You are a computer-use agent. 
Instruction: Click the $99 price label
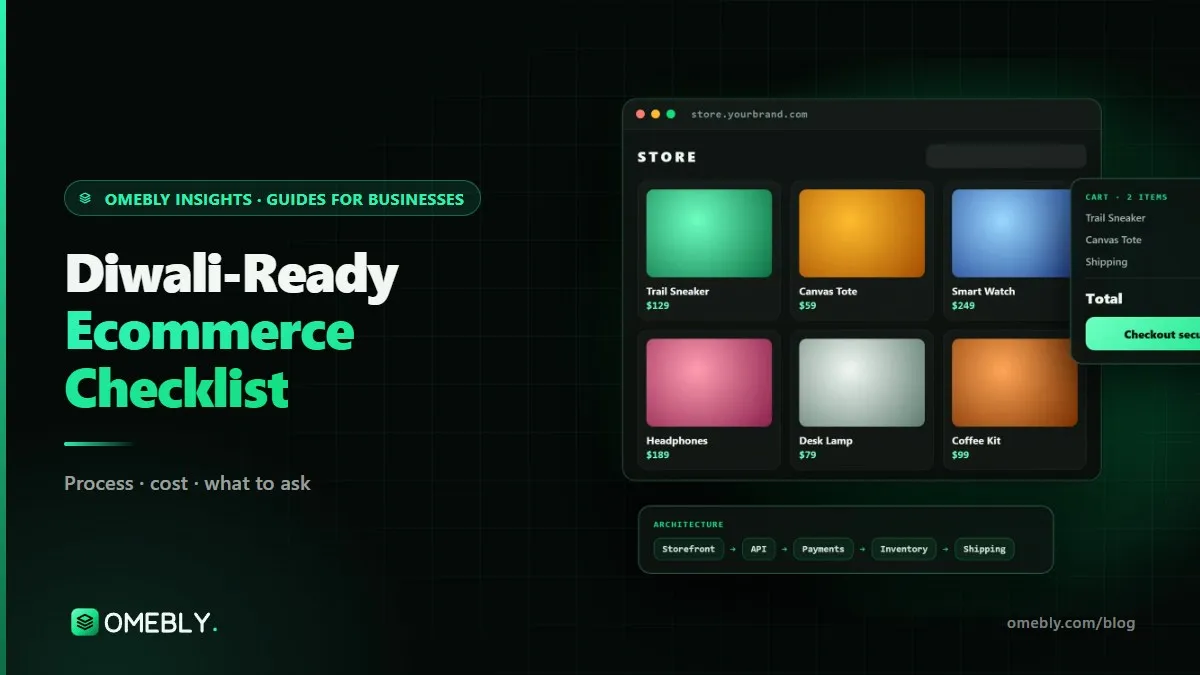961,455
